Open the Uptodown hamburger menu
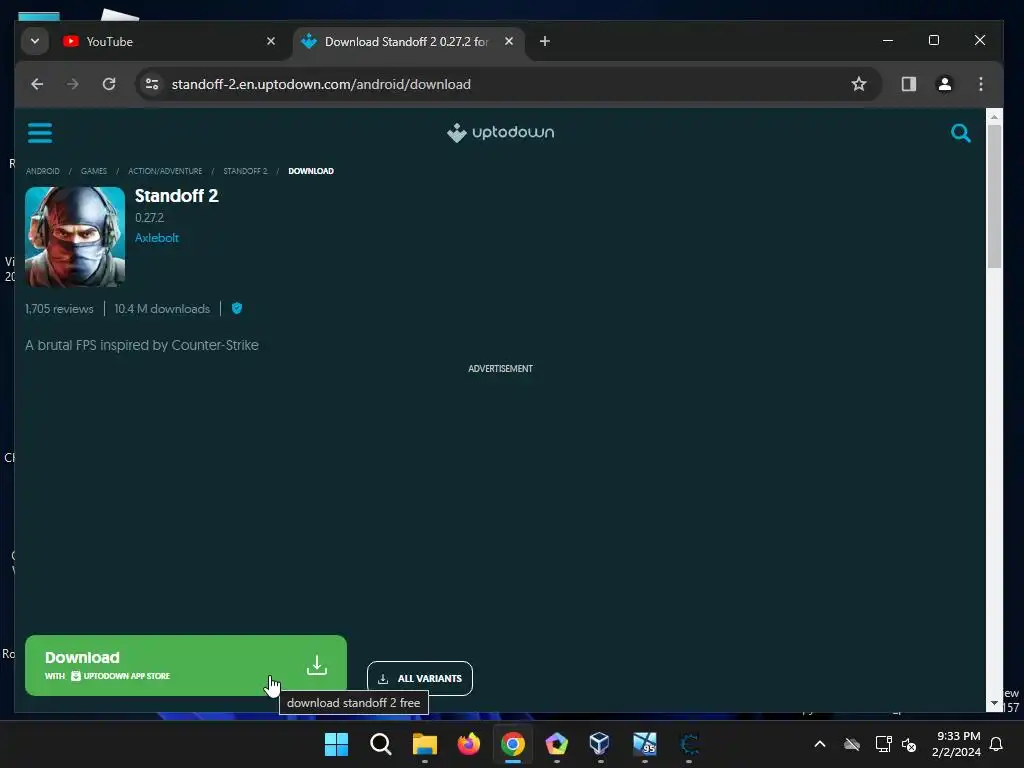The height and width of the screenshot is (768, 1024). pos(40,133)
